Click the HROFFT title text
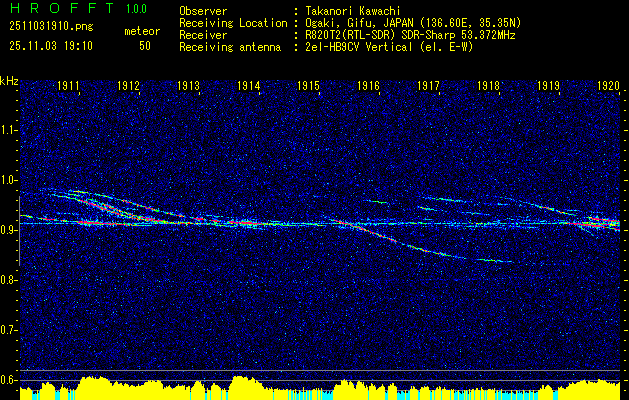Viewport: 629px width, 400px height. tap(62, 8)
